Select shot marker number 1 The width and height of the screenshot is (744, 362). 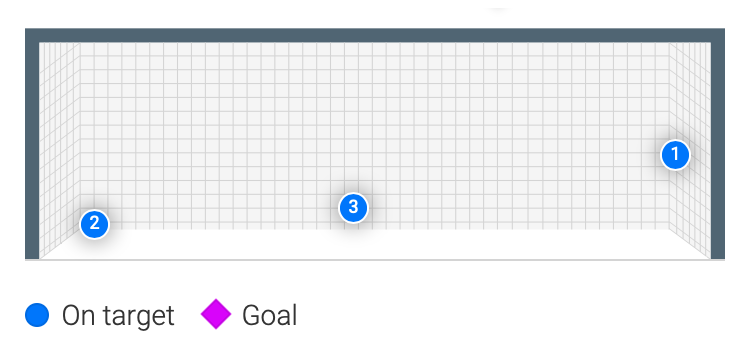coord(675,155)
